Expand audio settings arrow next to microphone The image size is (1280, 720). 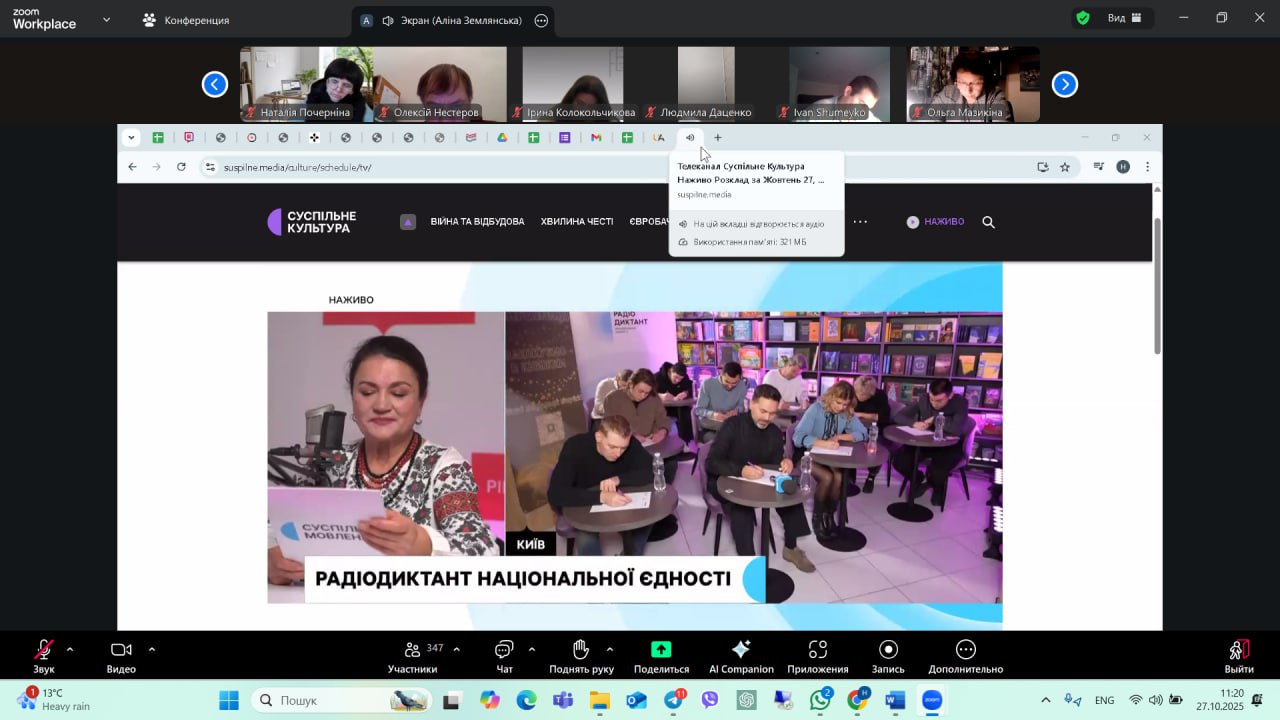point(70,649)
